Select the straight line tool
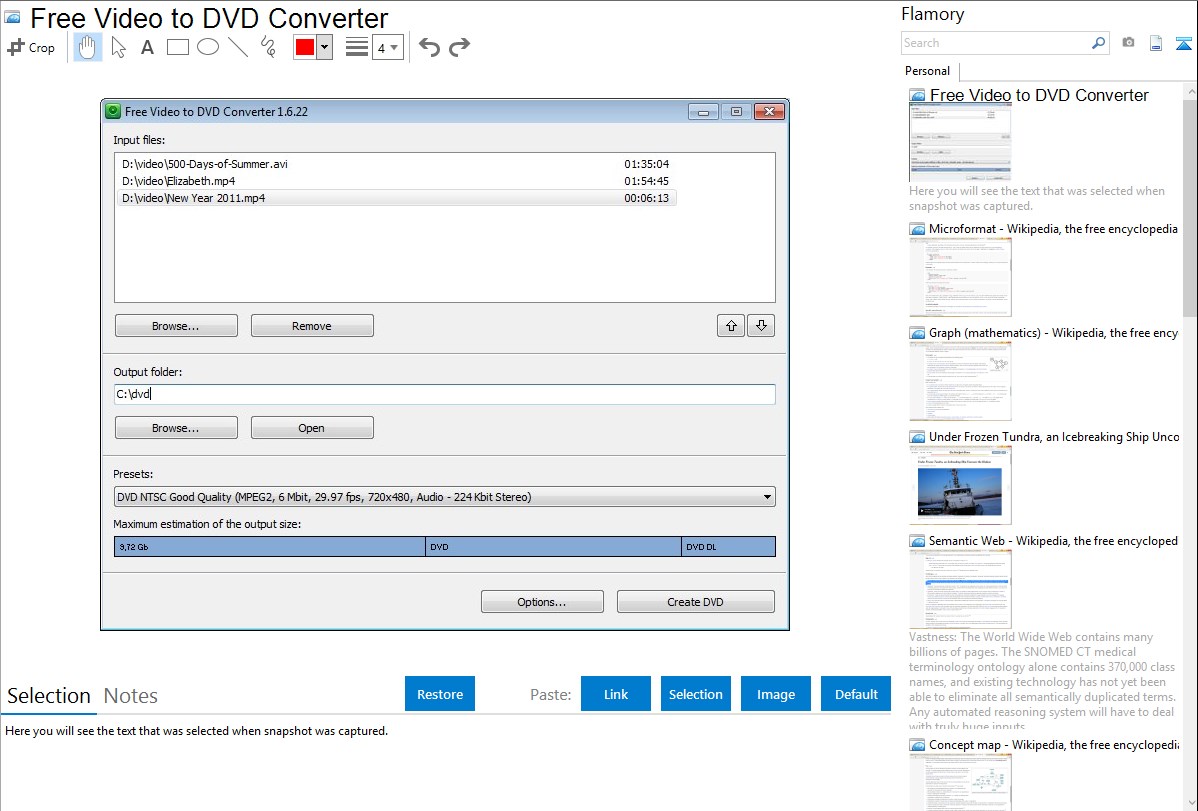The height and width of the screenshot is (811, 1198). click(x=237, y=47)
